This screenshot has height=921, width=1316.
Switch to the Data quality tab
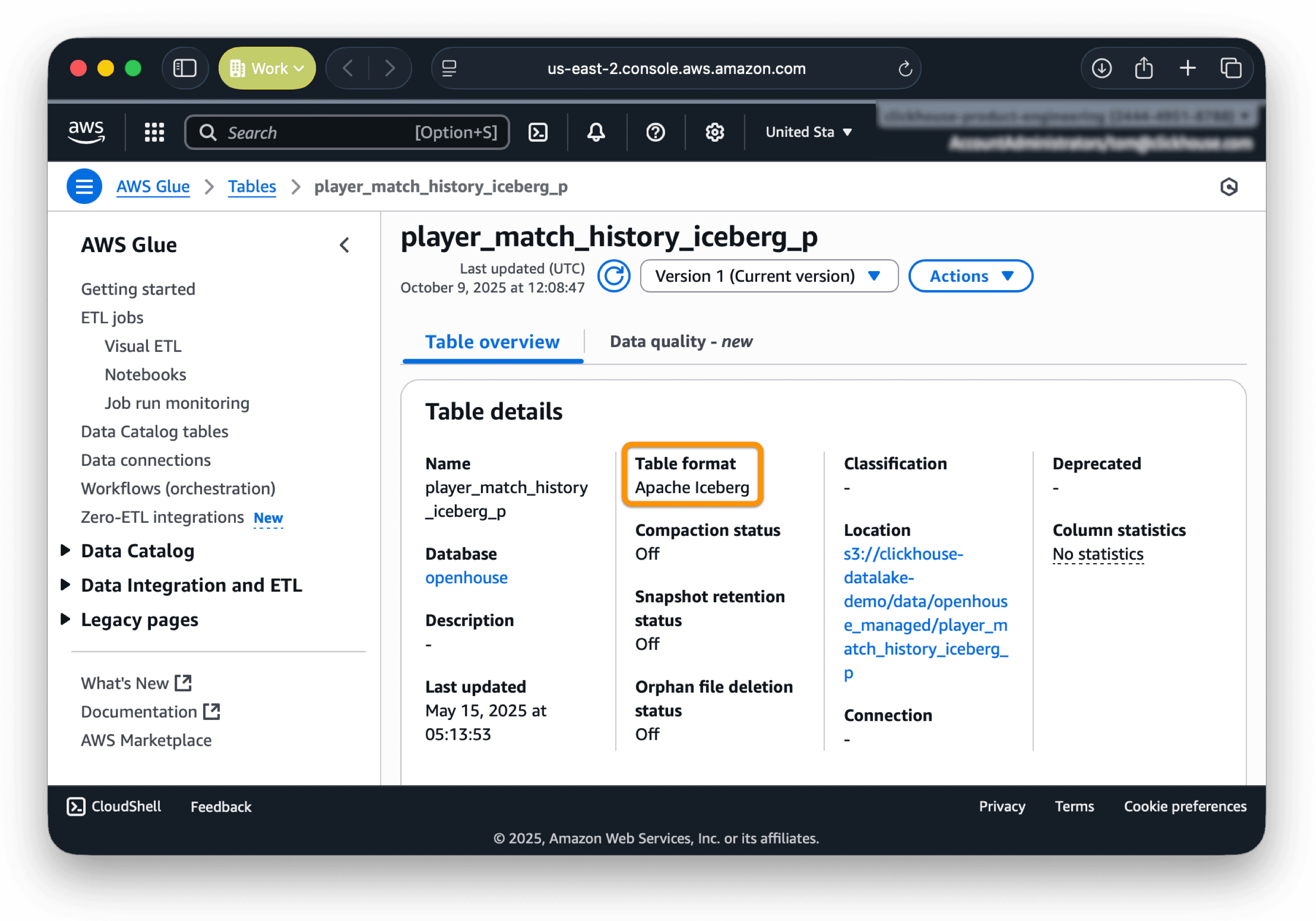680,342
